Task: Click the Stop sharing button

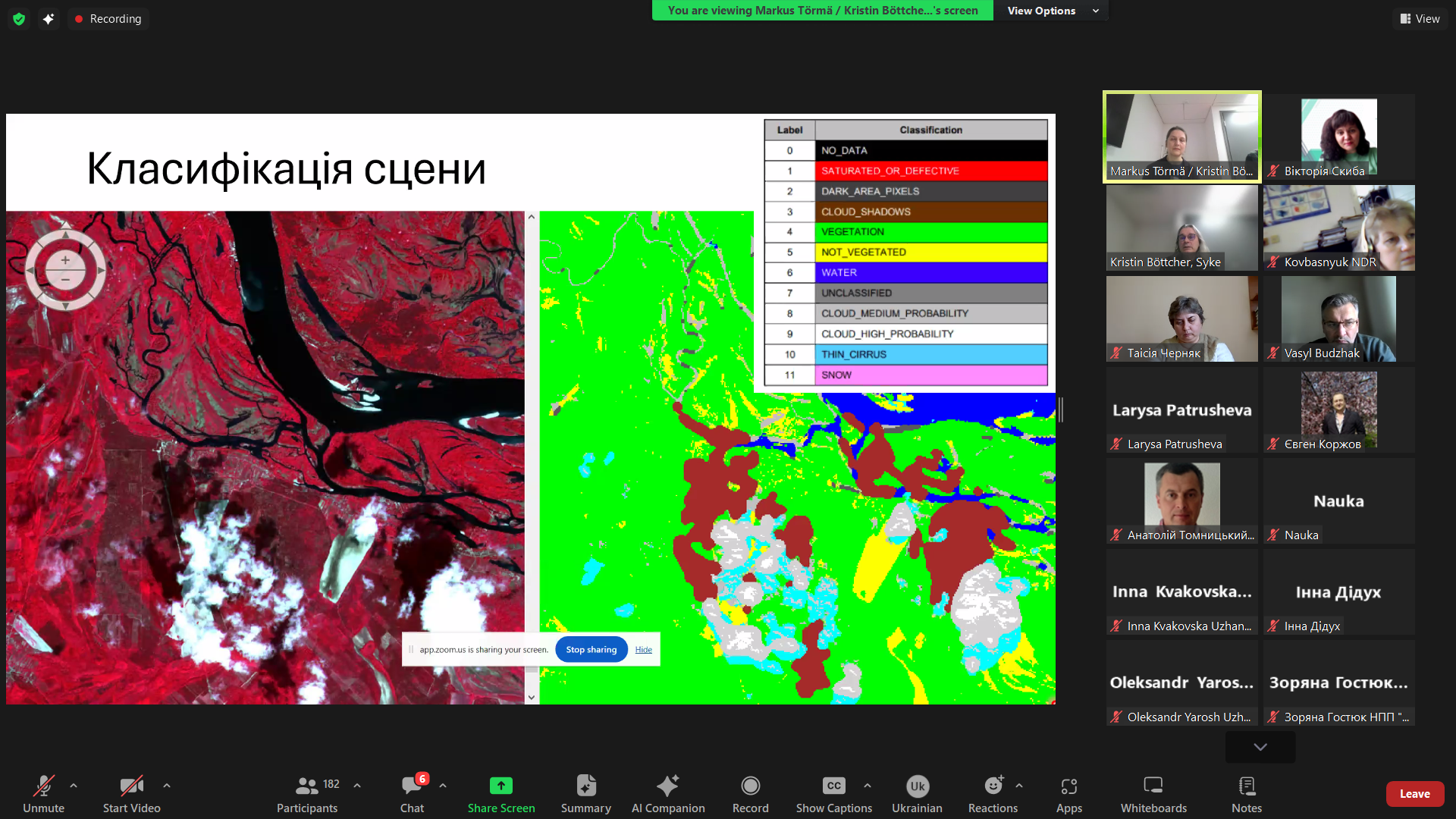Action: (591, 649)
